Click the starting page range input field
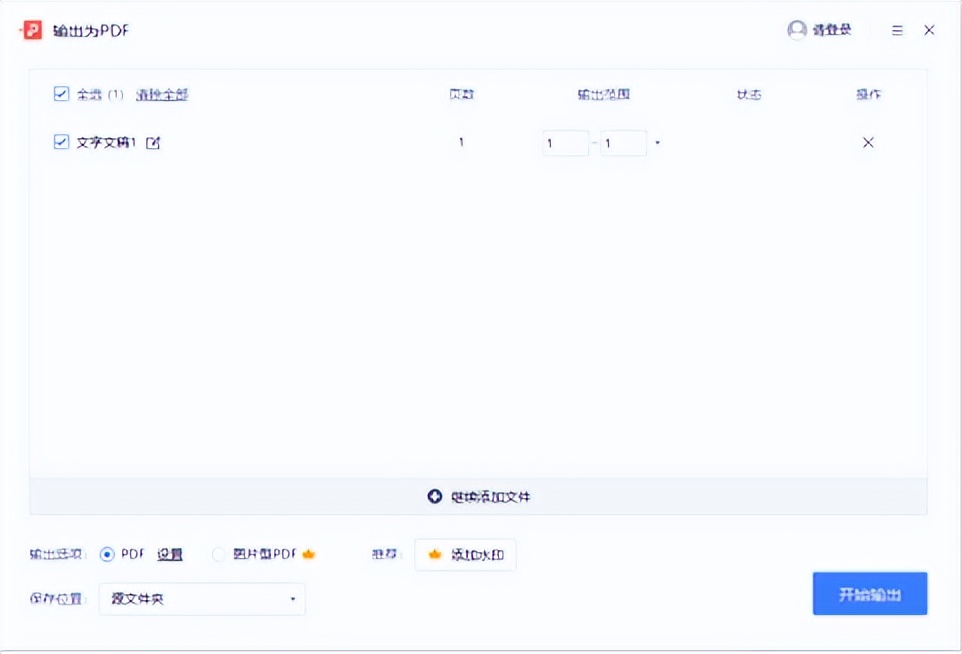 point(564,142)
